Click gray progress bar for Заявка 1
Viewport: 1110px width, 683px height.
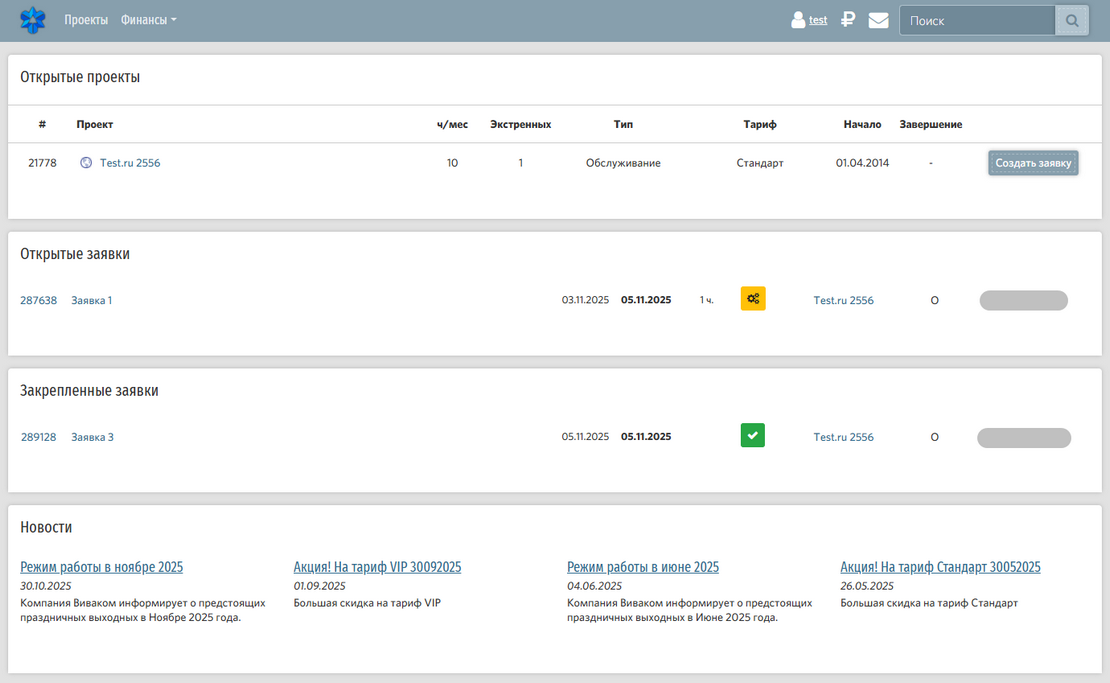(x=1023, y=300)
